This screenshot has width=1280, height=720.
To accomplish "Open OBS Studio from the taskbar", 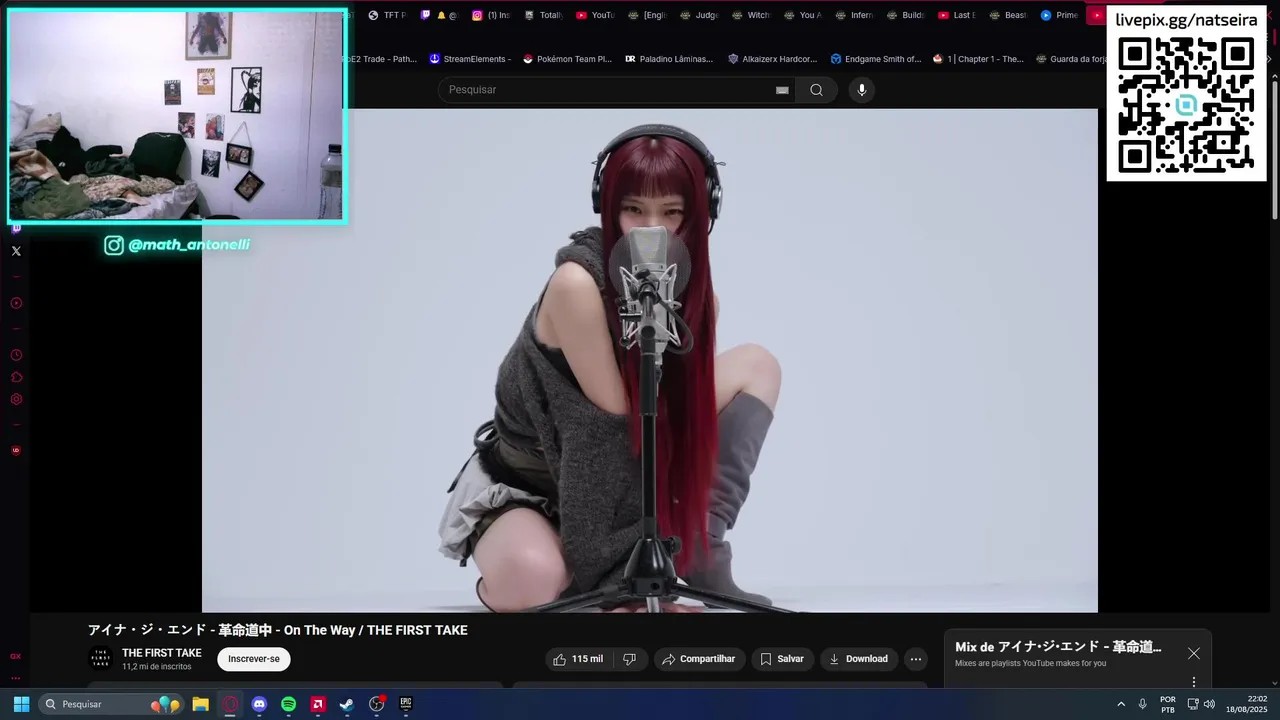I will (377, 704).
